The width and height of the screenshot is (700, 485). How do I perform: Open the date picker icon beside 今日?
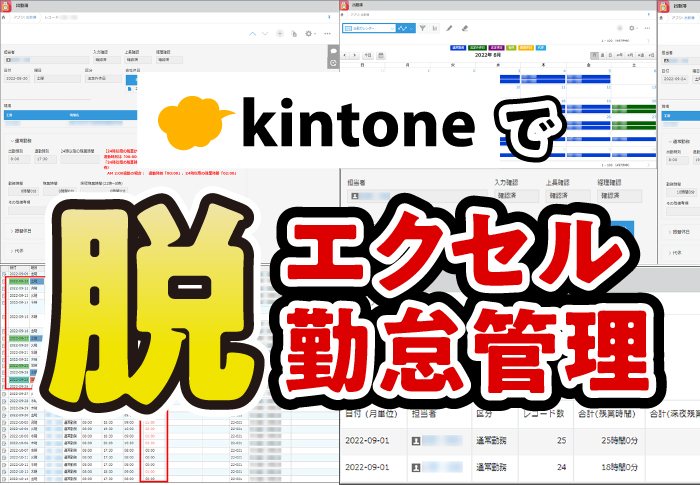pyautogui.click(x=381, y=55)
